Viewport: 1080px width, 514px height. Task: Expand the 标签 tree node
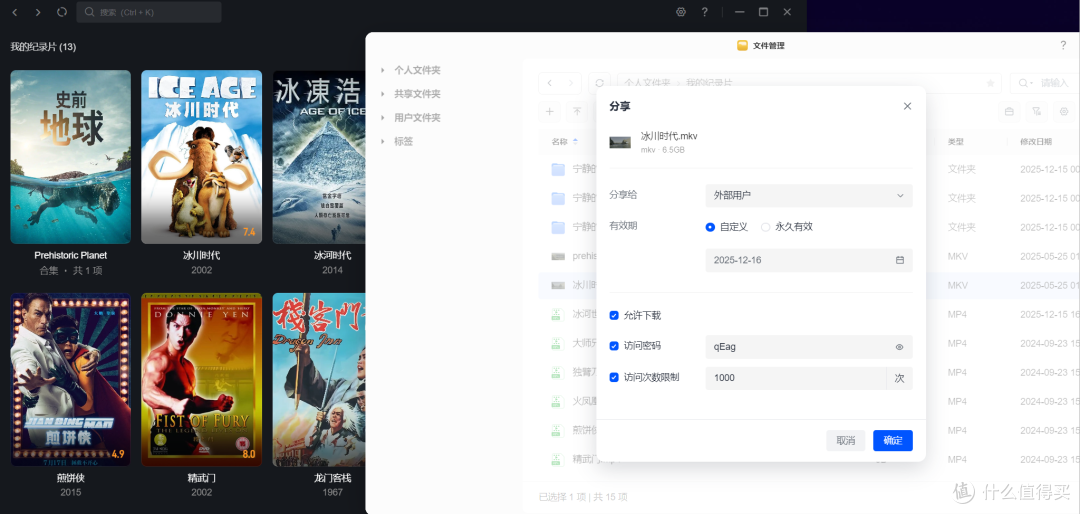[x=383, y=141]
